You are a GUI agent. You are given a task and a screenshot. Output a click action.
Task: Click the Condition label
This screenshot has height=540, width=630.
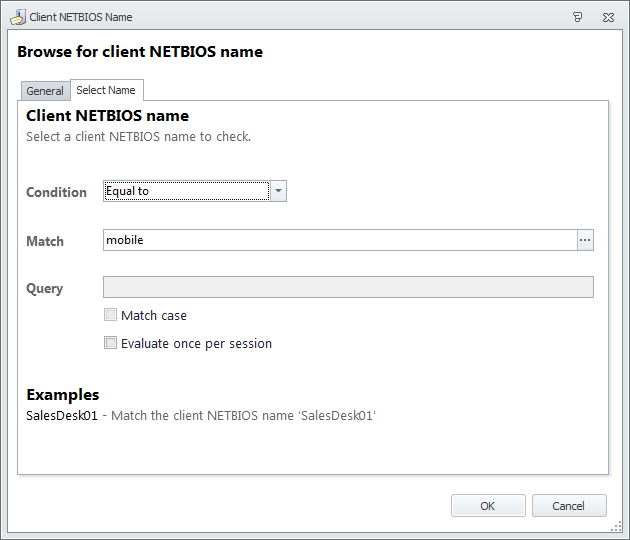coord(57,192)
